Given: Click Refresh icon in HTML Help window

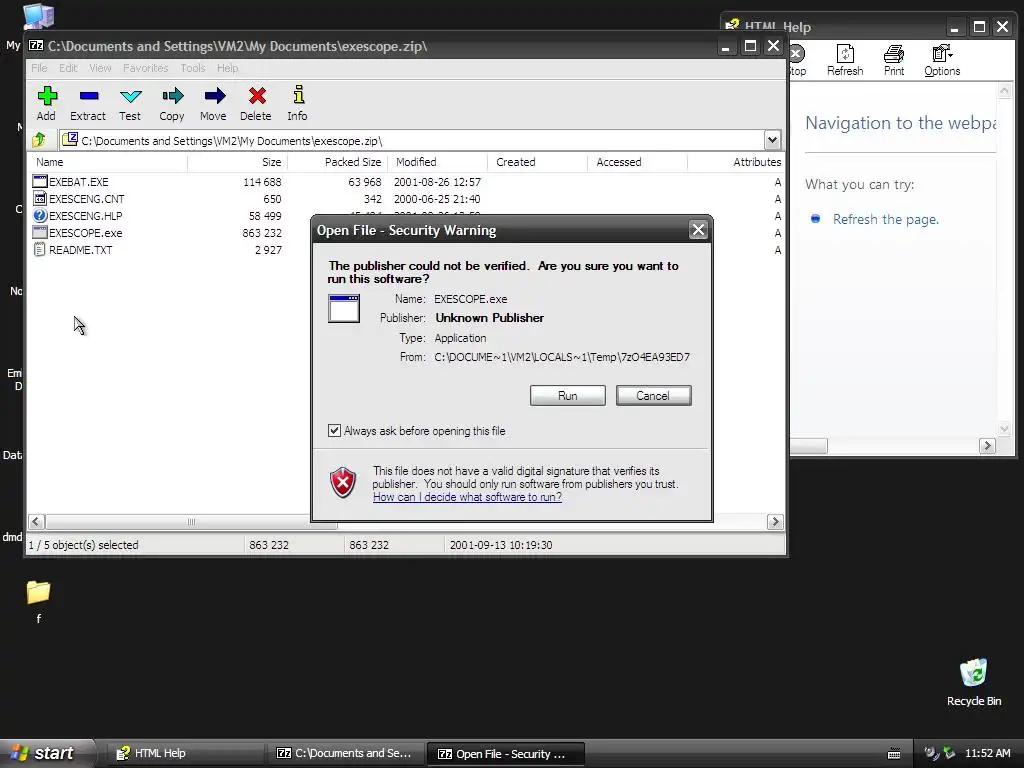Looking at the screenshot, I should point(845,54).
